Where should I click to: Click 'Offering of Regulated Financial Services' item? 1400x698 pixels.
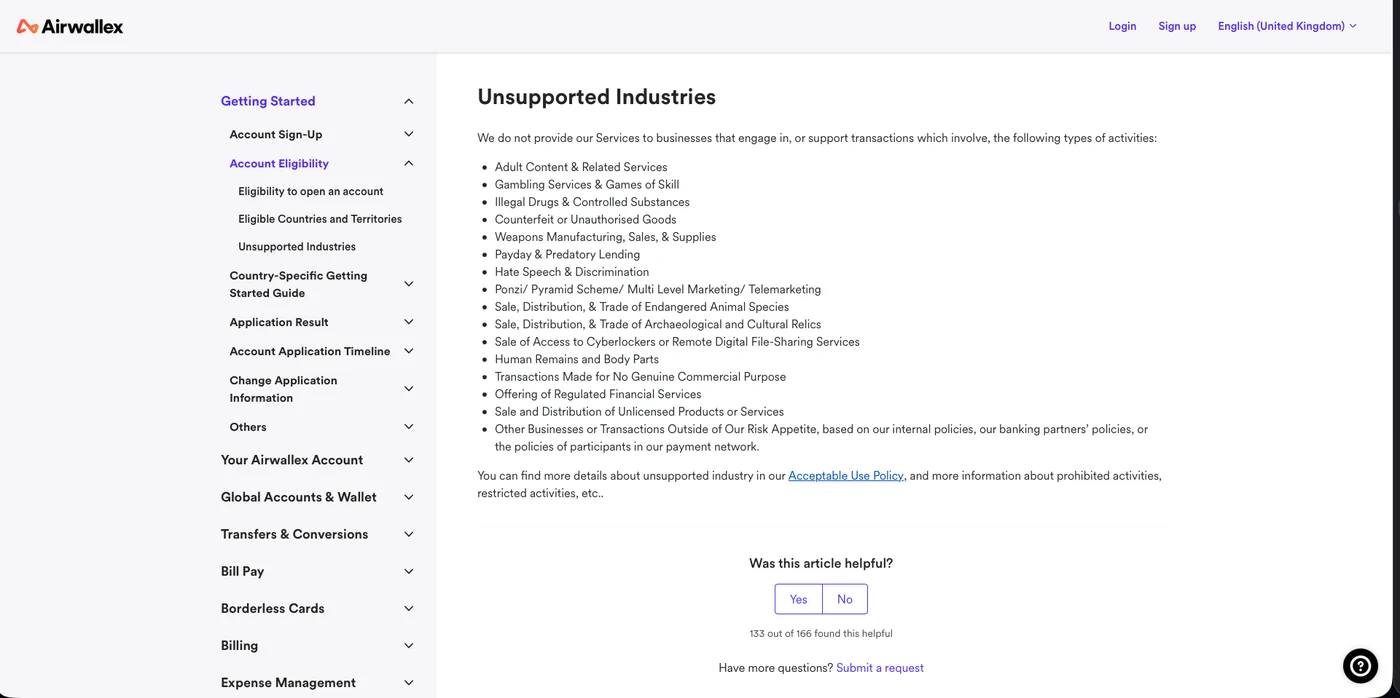[x=598, y=394]
